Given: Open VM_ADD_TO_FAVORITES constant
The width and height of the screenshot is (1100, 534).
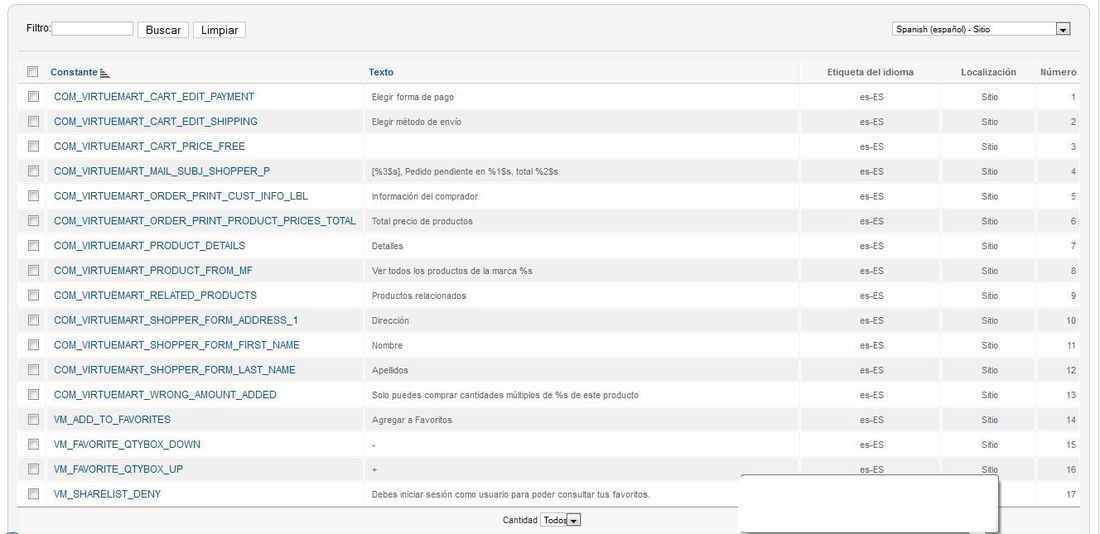Looking at the screenshot, I should [x=112, y=420].
